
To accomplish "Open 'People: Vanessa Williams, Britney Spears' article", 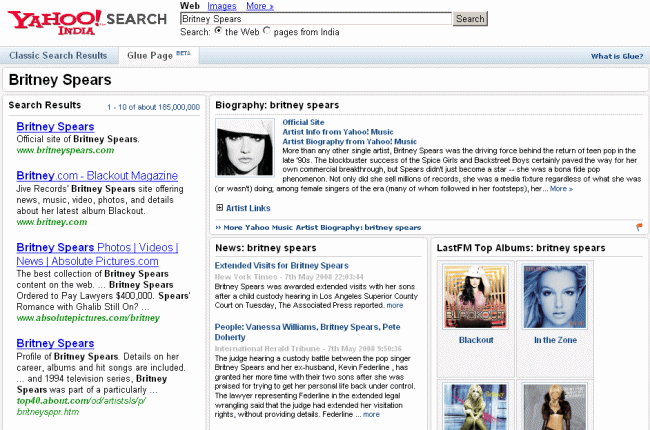I will pos(308,332).
